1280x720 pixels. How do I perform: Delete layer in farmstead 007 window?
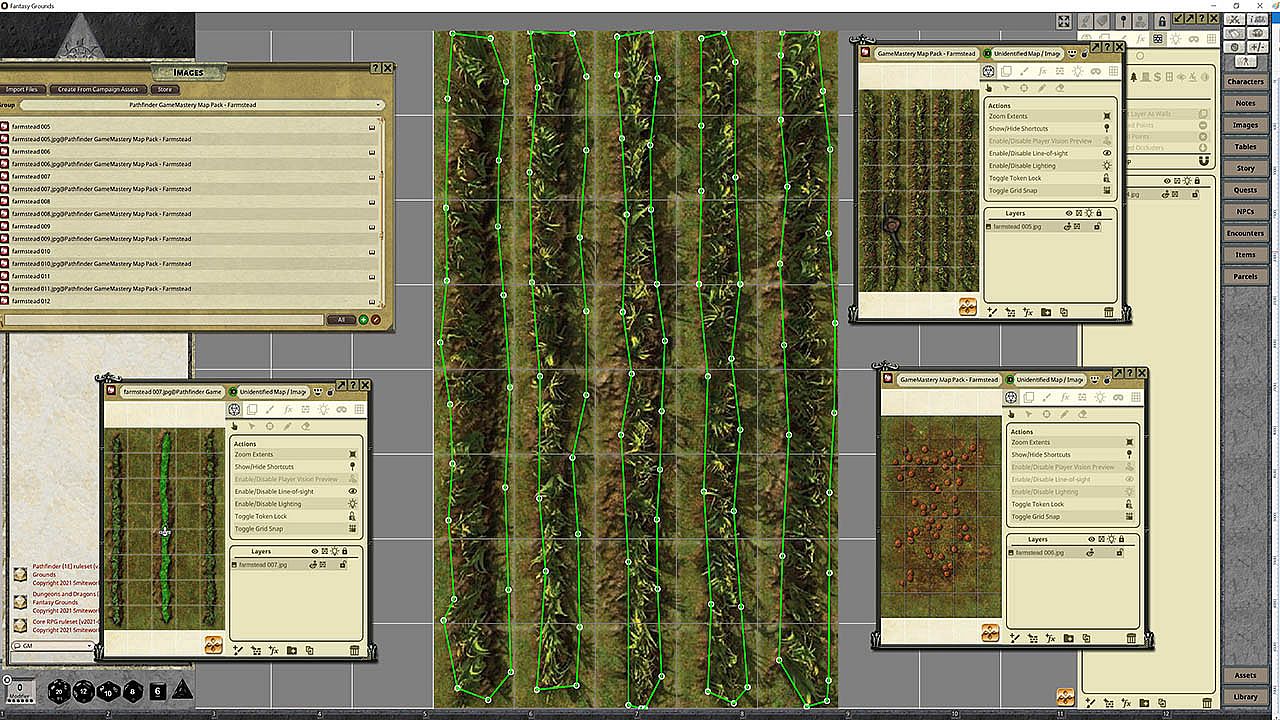(x=354, y=650)
